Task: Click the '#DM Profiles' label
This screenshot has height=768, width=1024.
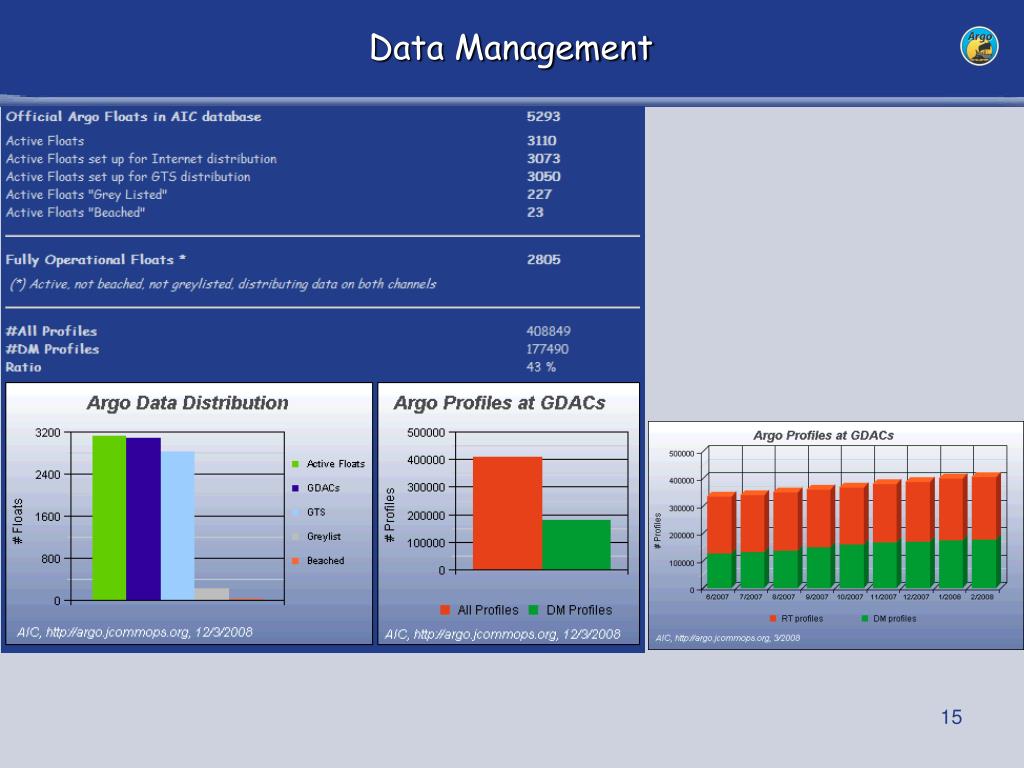Action: coord(52,349)
